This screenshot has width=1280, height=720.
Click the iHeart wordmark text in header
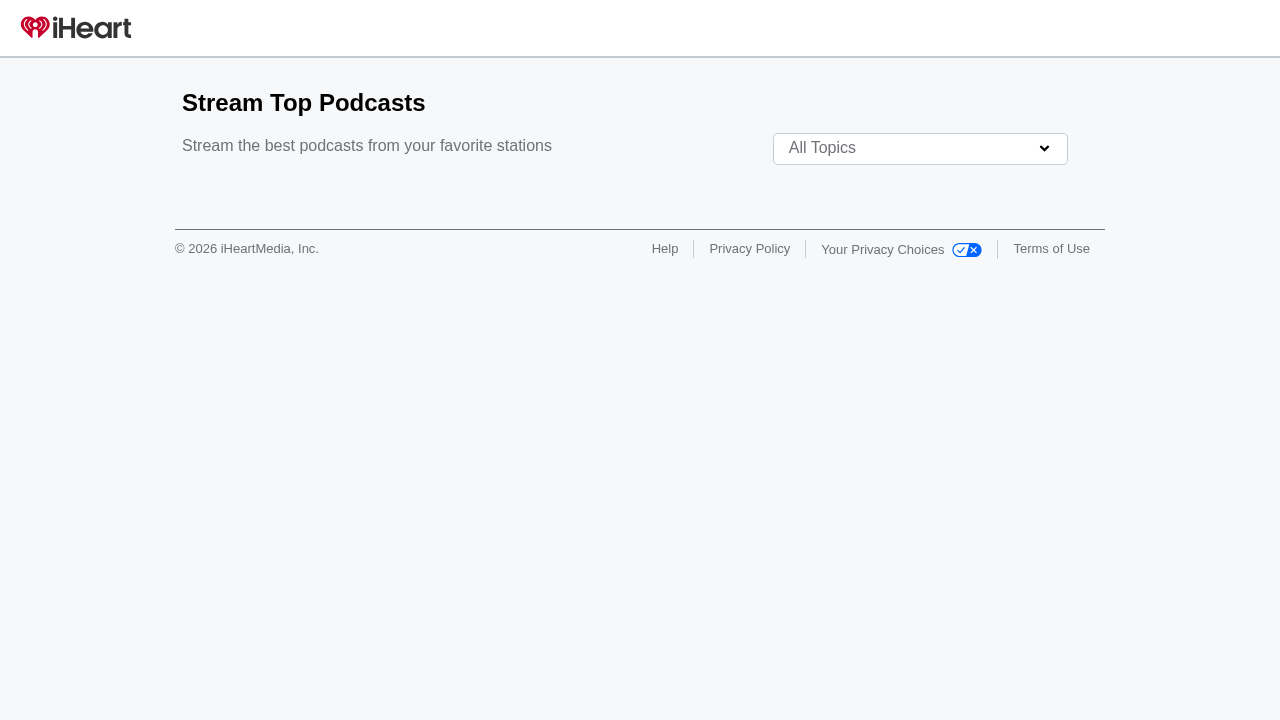coord(92,28)
